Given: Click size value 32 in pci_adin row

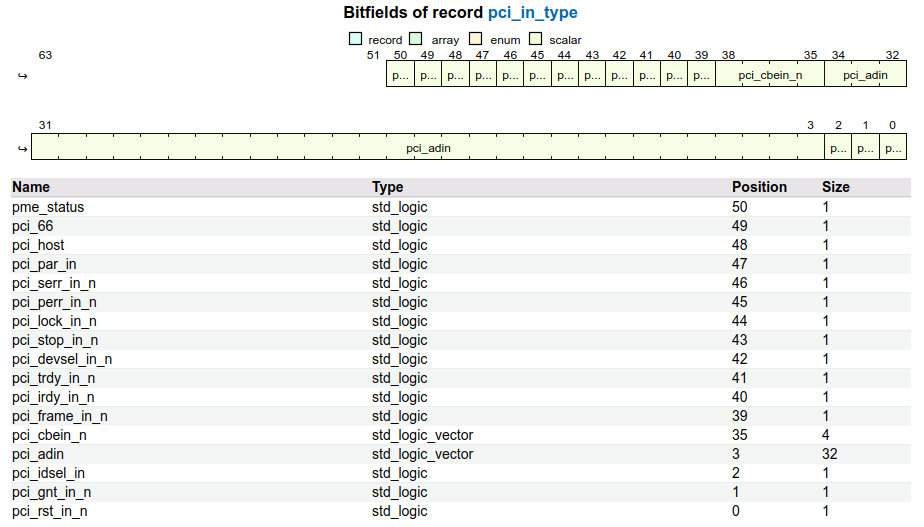Looking at the screenshot, I should (830, 454).
